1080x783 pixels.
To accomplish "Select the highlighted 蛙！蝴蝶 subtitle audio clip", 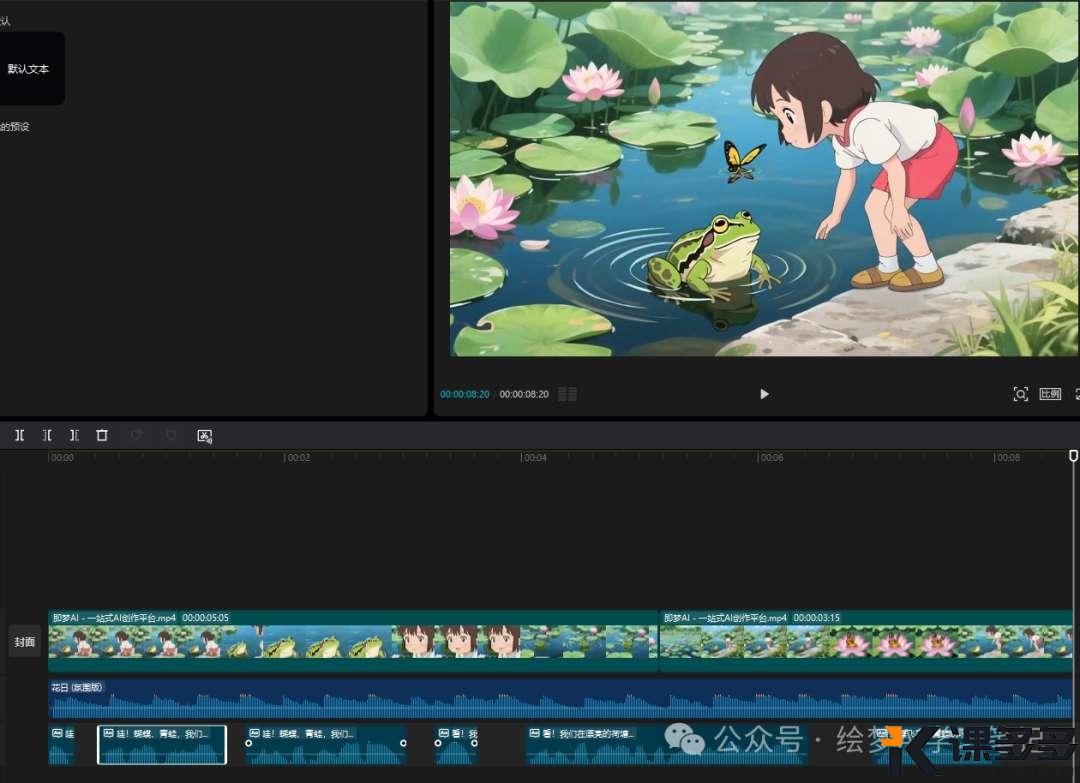I will click(x=162, y=745).
